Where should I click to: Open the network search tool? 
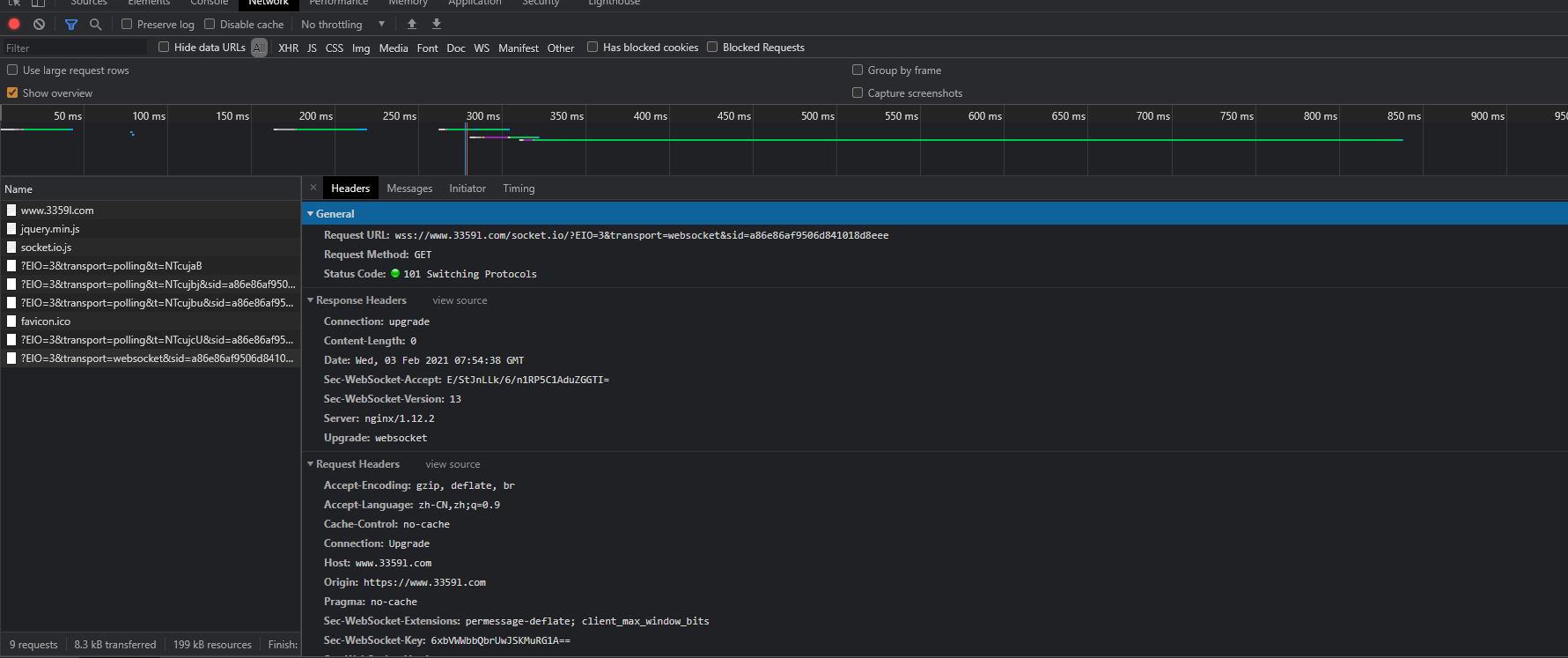tap(96, 24)
